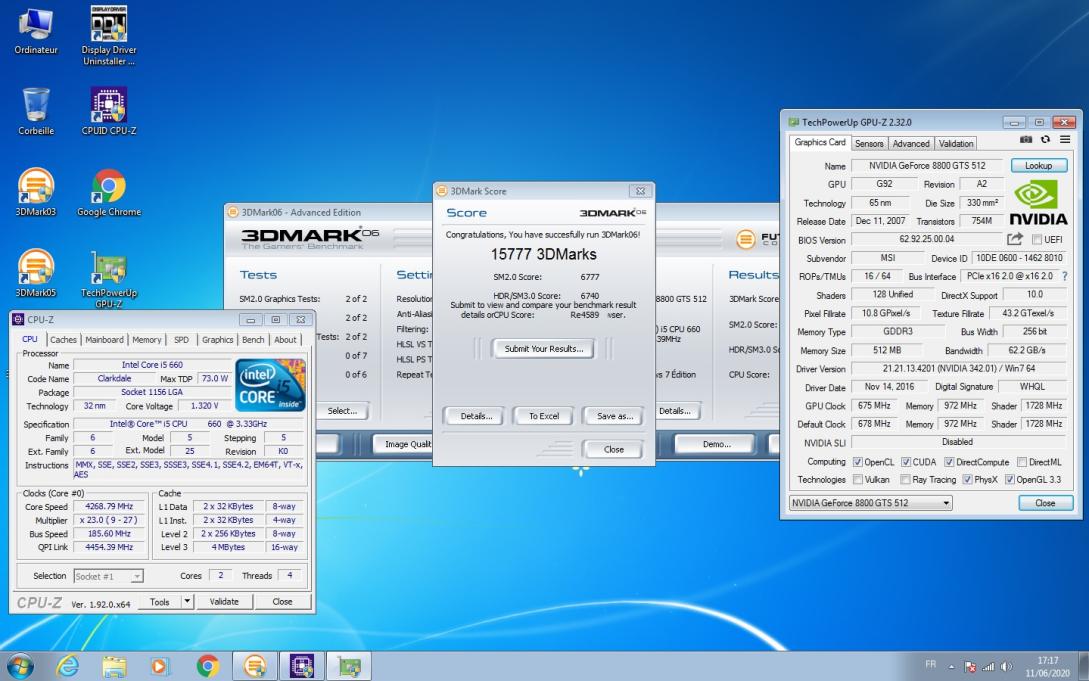Launch Chrome from the taskbar
The height and width of the screenshot is (681, 1089).
pyautogui.click(x=207, y=666)
